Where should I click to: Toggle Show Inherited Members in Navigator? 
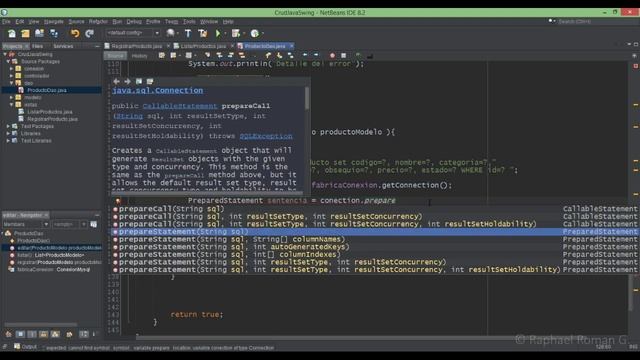(x=9, y=334)
